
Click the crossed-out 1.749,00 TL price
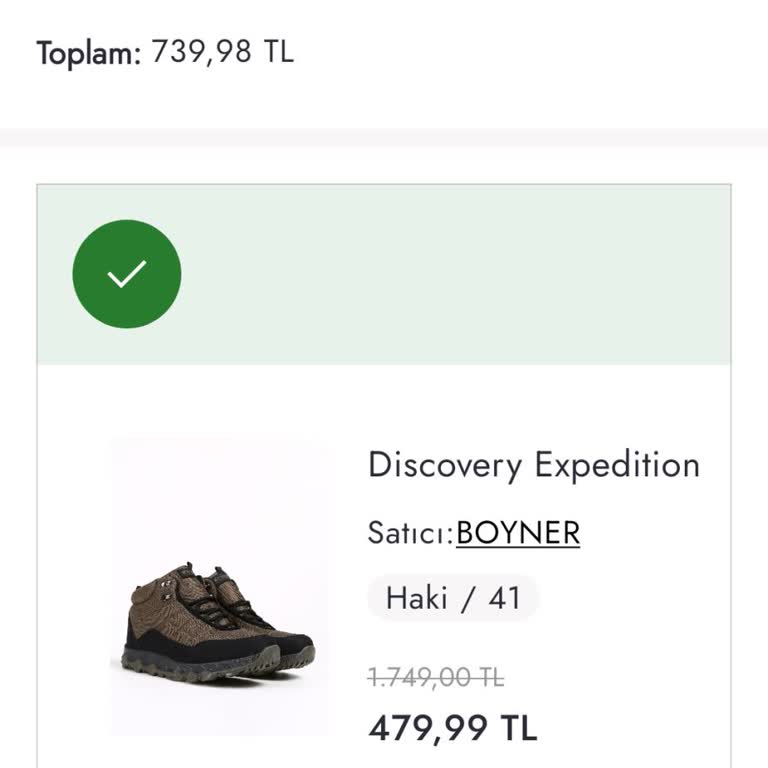pos(436,678)
